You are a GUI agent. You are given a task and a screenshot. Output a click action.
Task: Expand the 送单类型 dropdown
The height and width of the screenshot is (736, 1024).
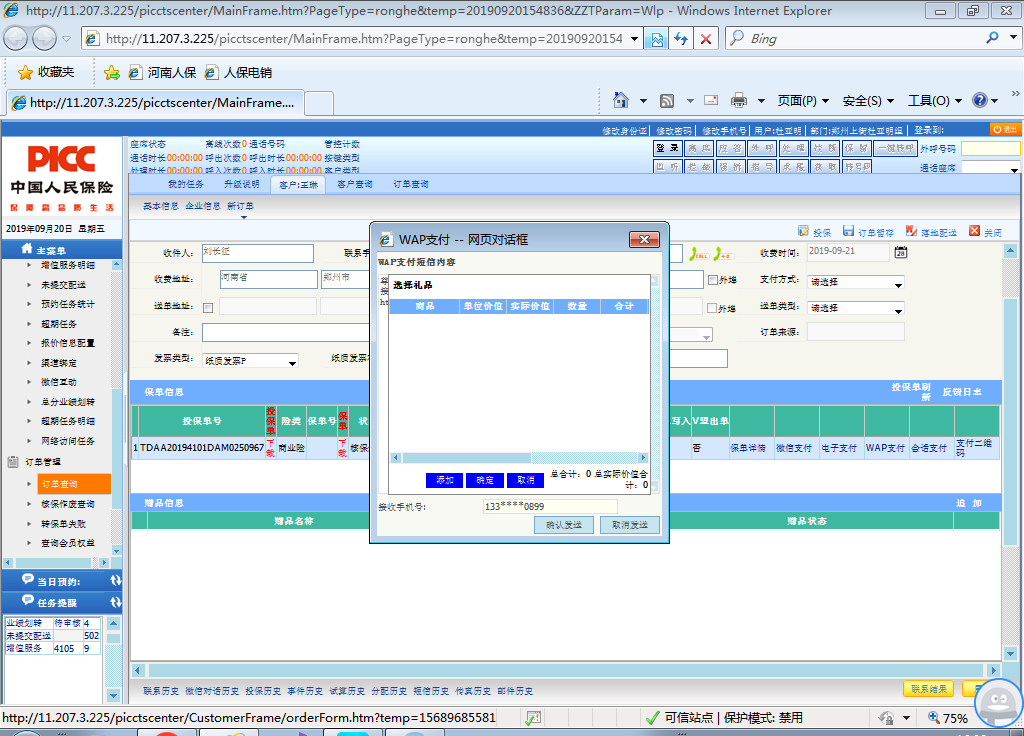click(x=857, y=308)
